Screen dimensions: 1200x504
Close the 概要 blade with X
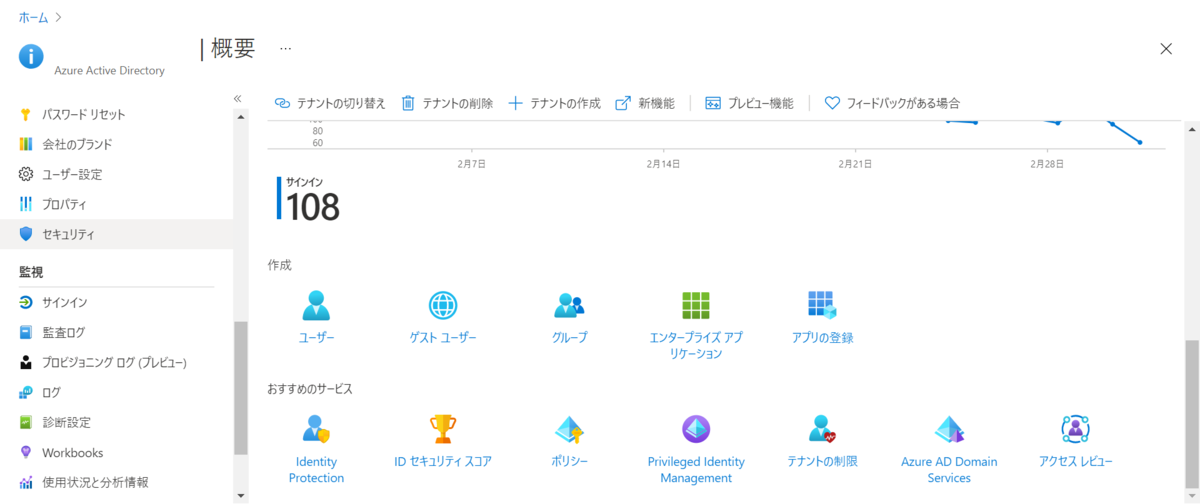(x=1166, y=48)
